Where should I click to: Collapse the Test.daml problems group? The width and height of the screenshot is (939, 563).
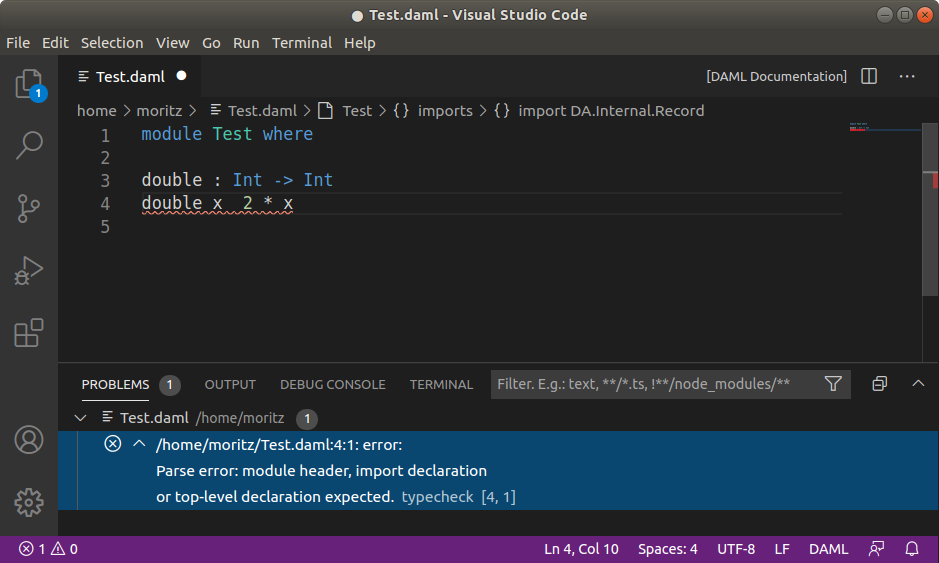pyautogui.click(x=82, y=418)
